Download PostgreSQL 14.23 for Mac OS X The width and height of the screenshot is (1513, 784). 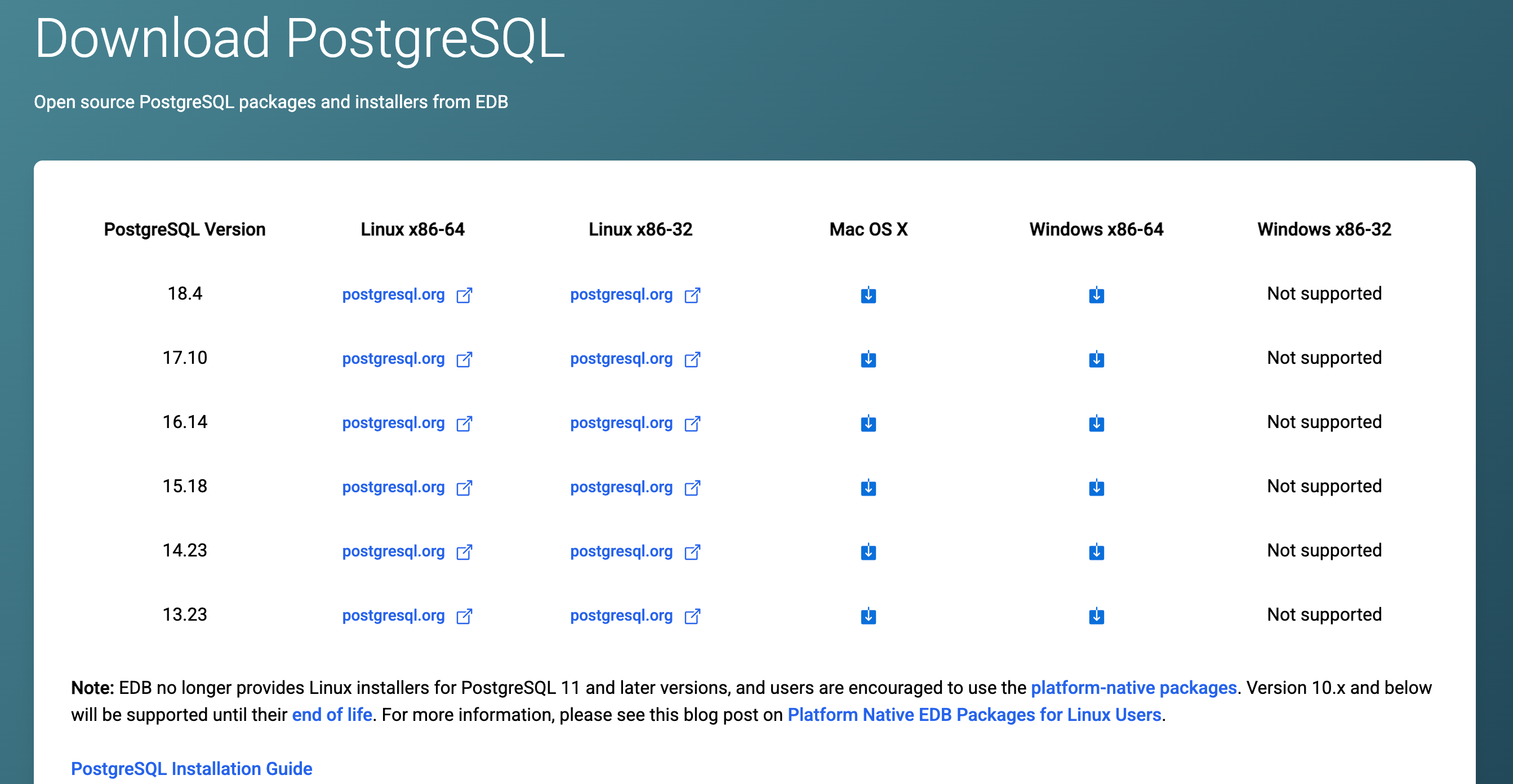coord(868,551)
